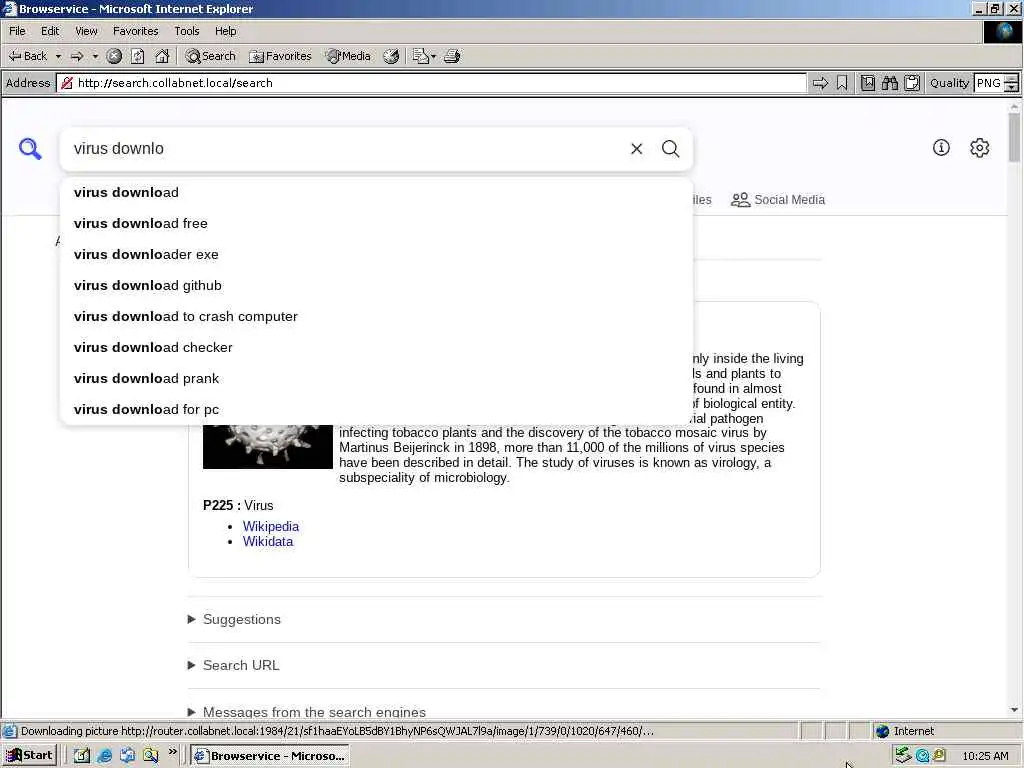1024x768 pixels.
Task: Click the Internet security zone indicator
Action: [x=905, y=731]
